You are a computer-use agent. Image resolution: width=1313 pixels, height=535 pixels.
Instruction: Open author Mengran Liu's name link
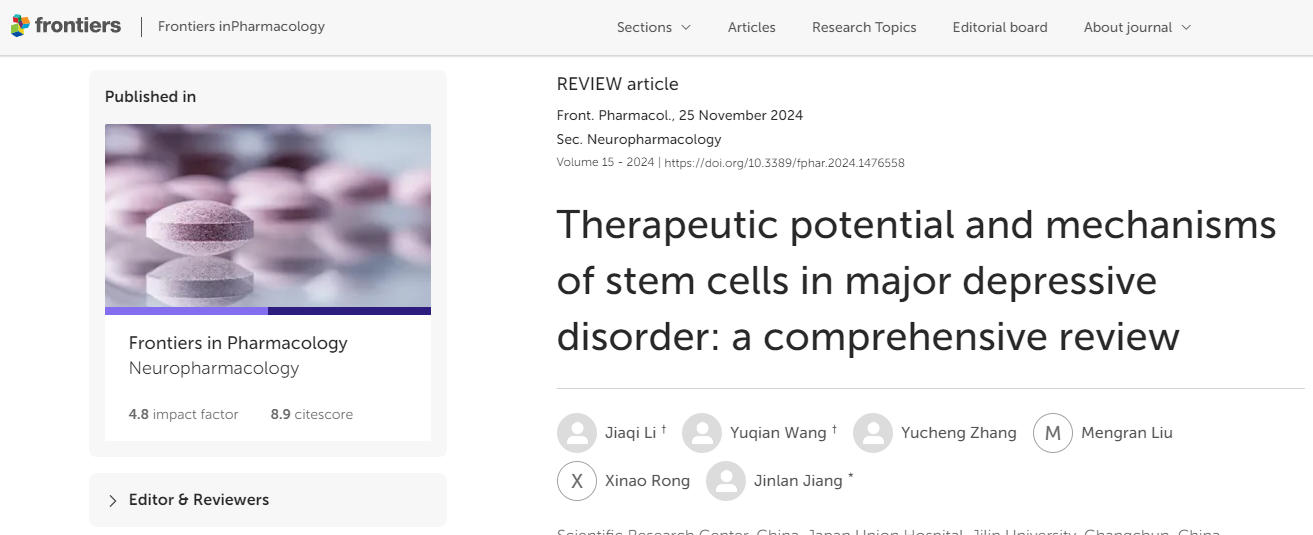pos(1126,433)
